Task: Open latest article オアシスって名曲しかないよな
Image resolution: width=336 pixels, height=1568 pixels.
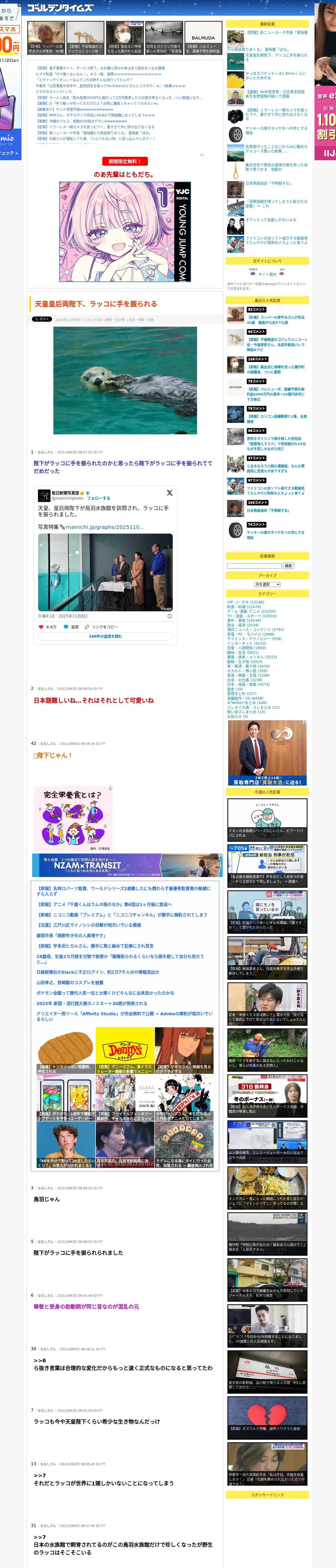Action: pyautogui.click(x=271, y=220)
